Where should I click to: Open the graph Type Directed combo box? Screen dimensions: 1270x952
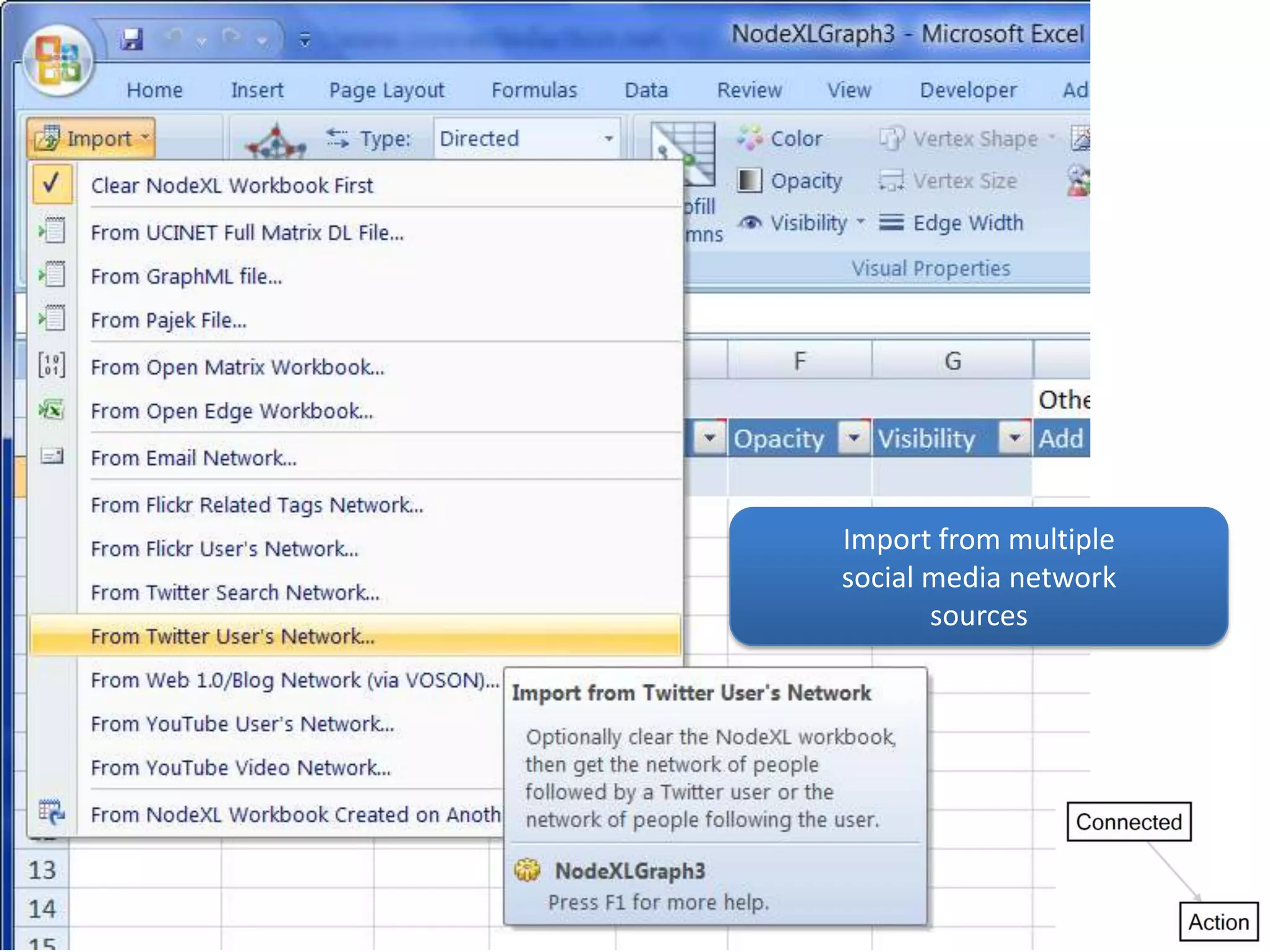pyautogui.click(x=527, y=138)
